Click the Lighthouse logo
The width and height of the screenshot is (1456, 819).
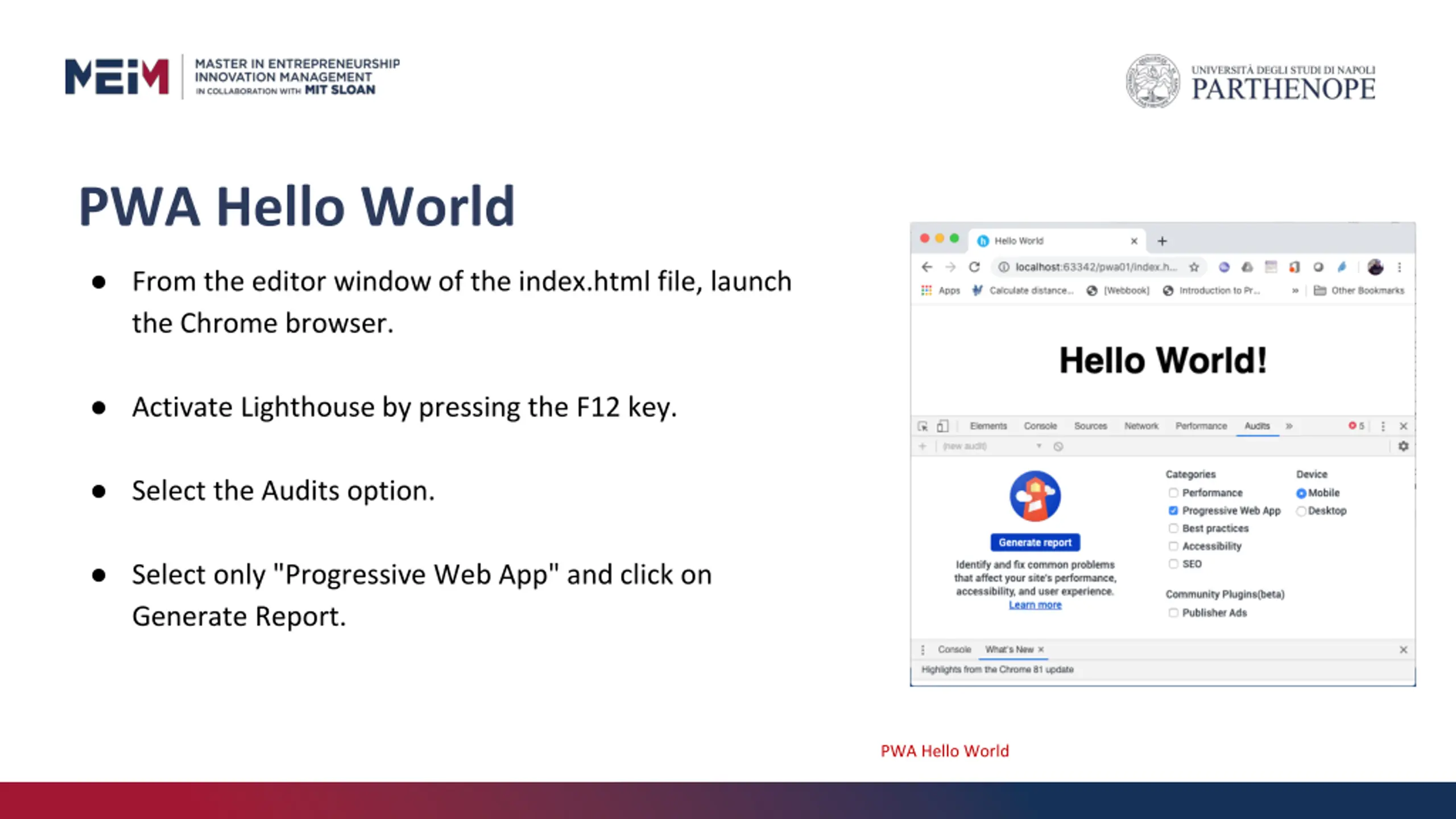(1035, 496)
